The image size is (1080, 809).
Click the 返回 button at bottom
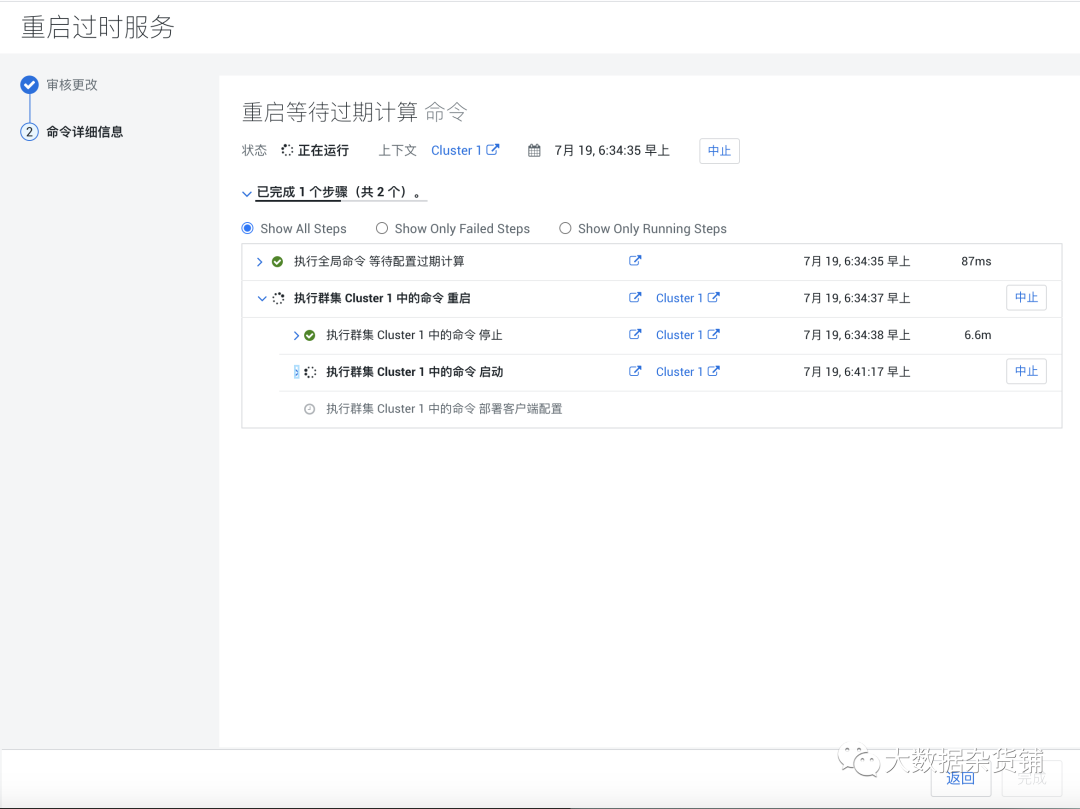[961, 779]
